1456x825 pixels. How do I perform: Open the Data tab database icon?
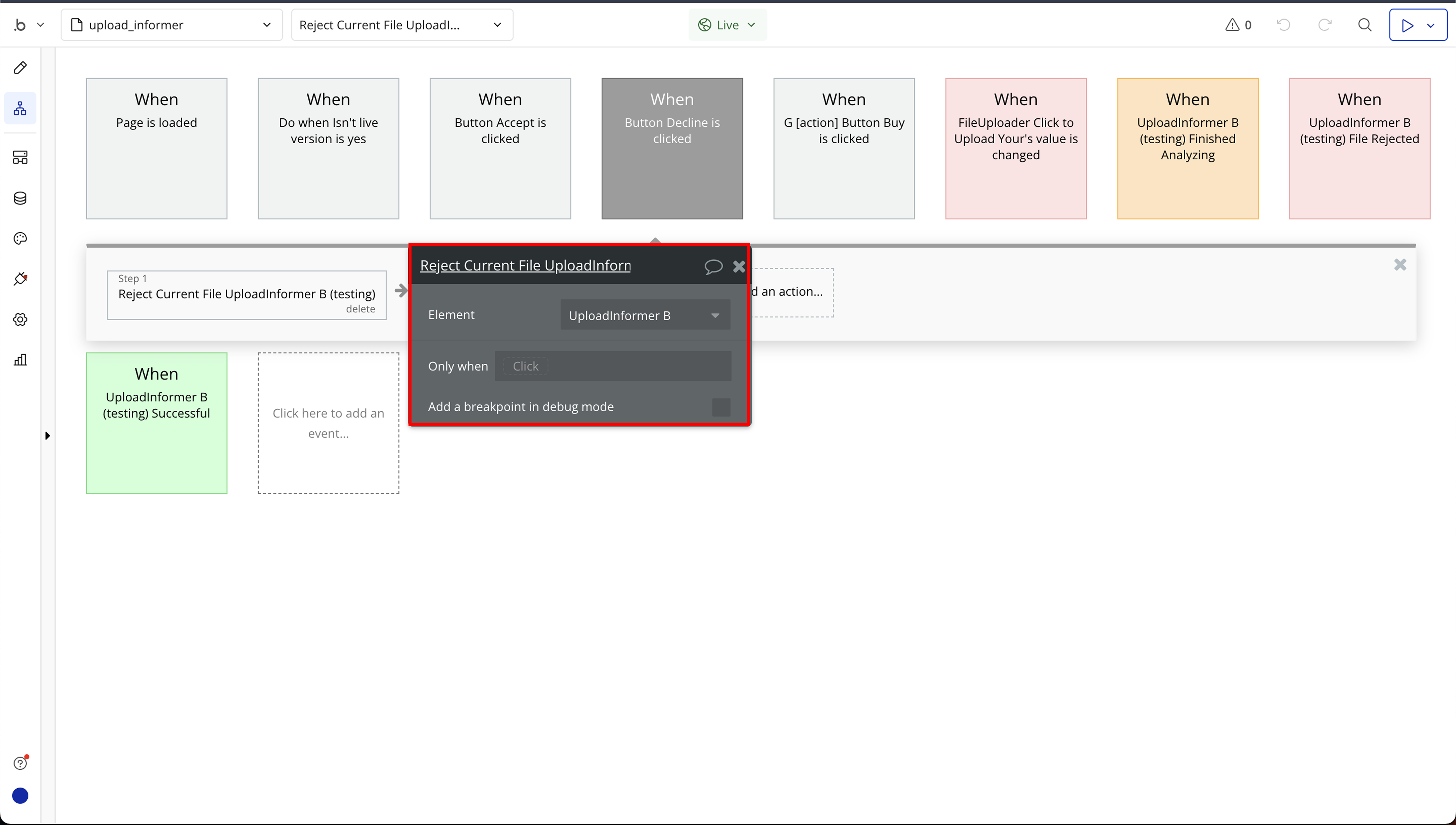[x=21, y=198]
